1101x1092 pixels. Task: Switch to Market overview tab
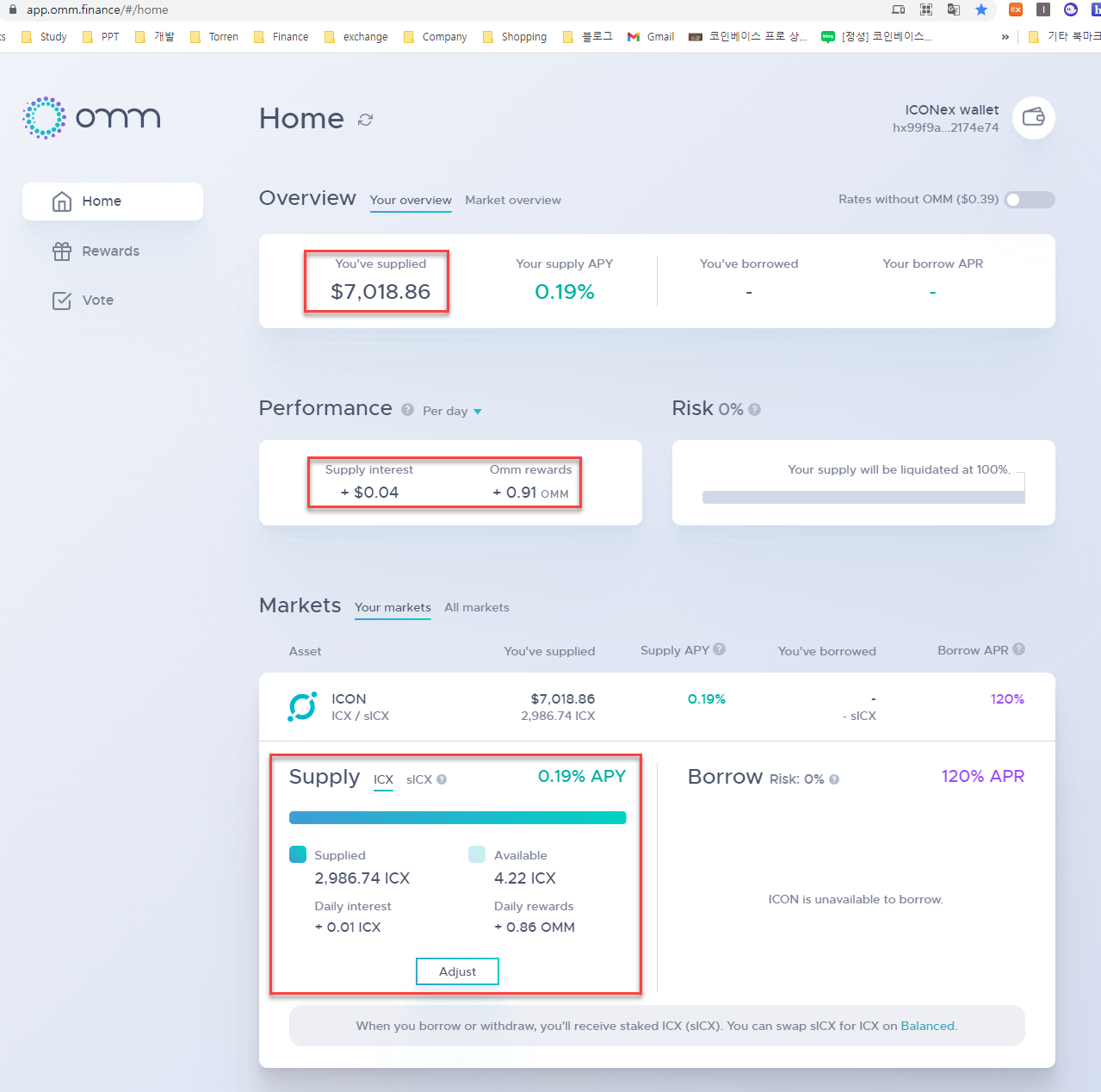coord(513,200)
